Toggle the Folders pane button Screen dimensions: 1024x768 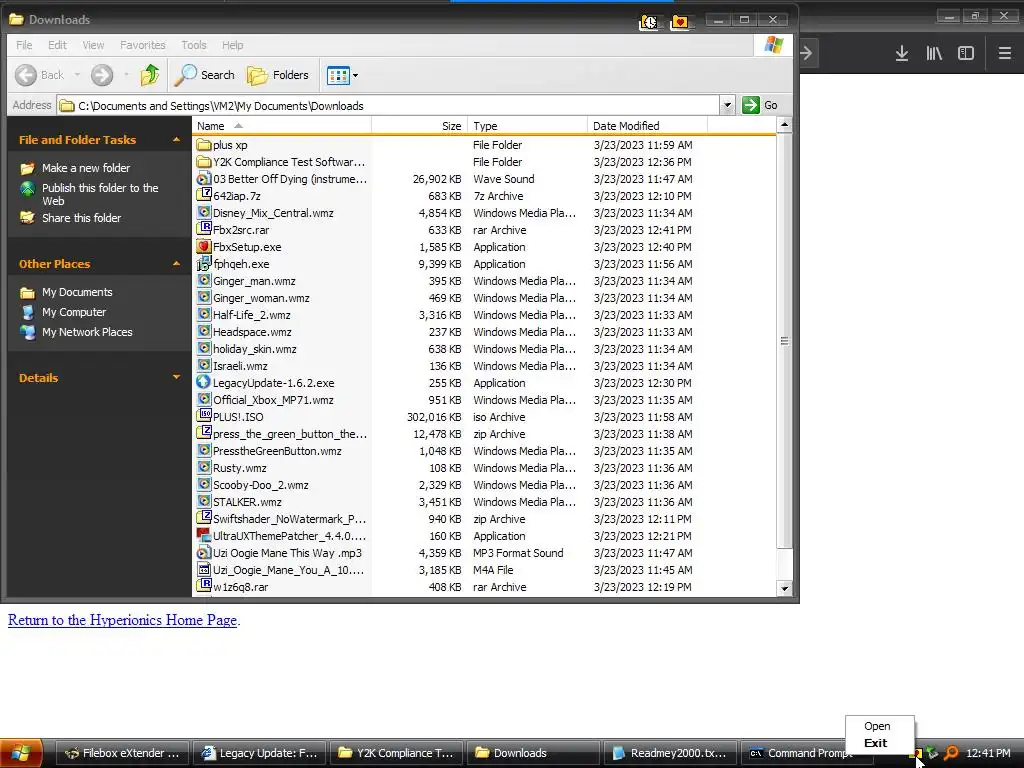click(278, 75)
